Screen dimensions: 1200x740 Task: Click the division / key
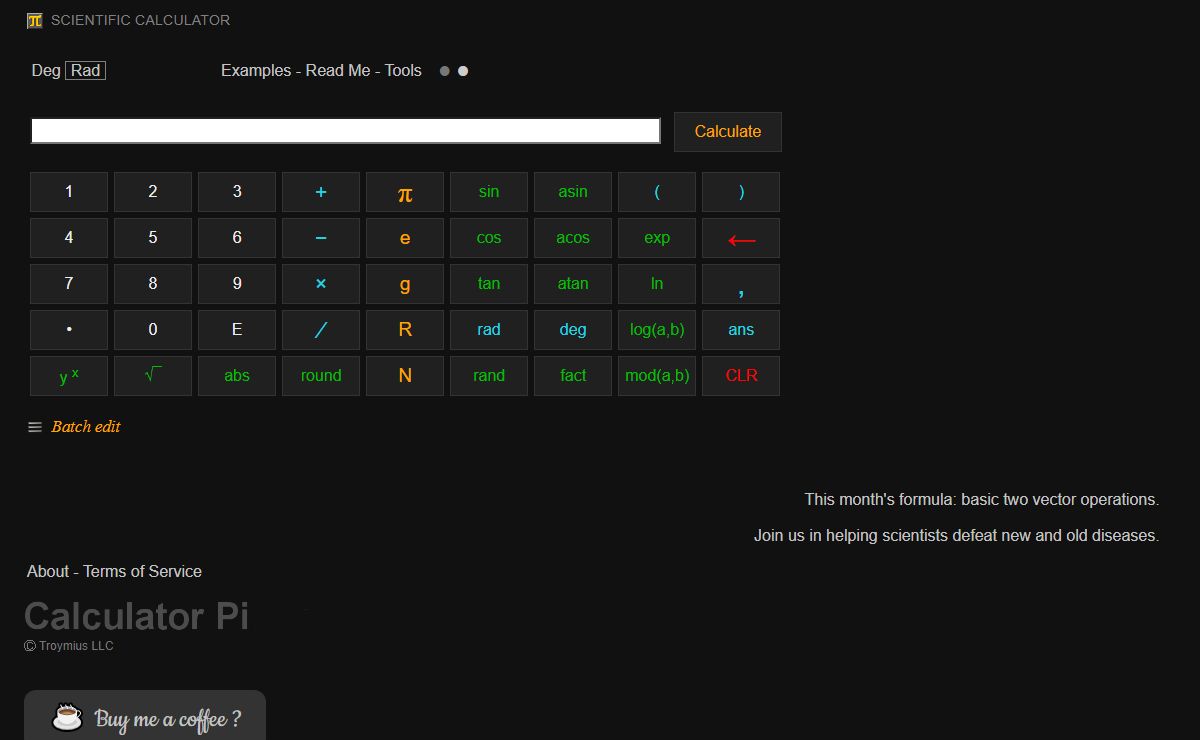321,330
